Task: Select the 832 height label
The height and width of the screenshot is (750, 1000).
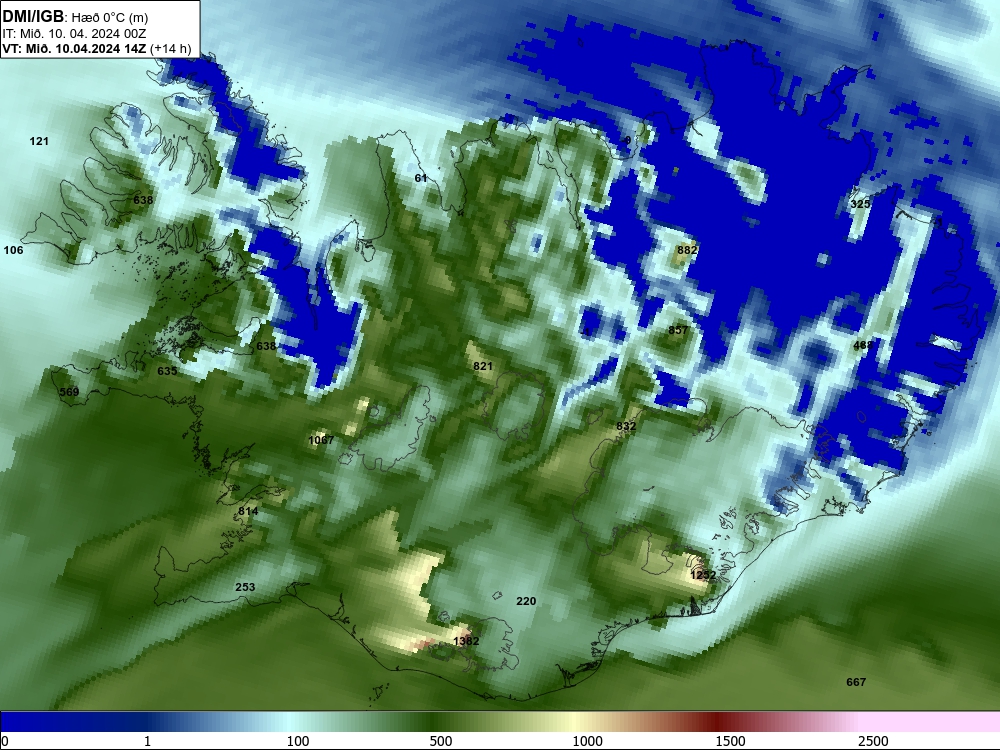Action: [626, 426]
